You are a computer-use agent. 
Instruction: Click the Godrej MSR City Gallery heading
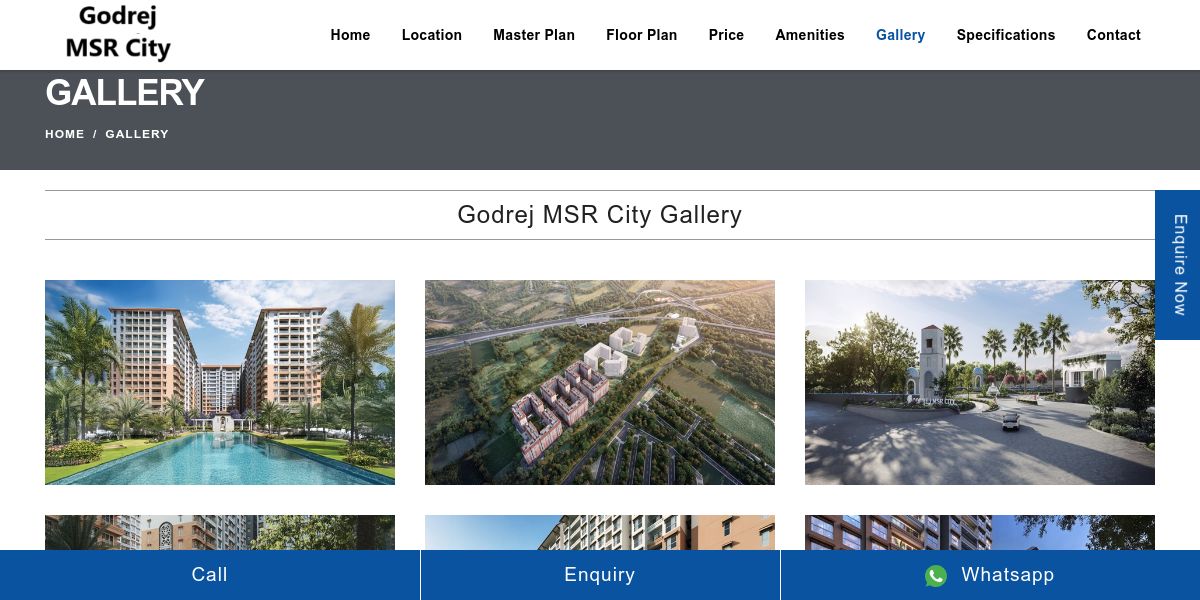click(600, 215)
